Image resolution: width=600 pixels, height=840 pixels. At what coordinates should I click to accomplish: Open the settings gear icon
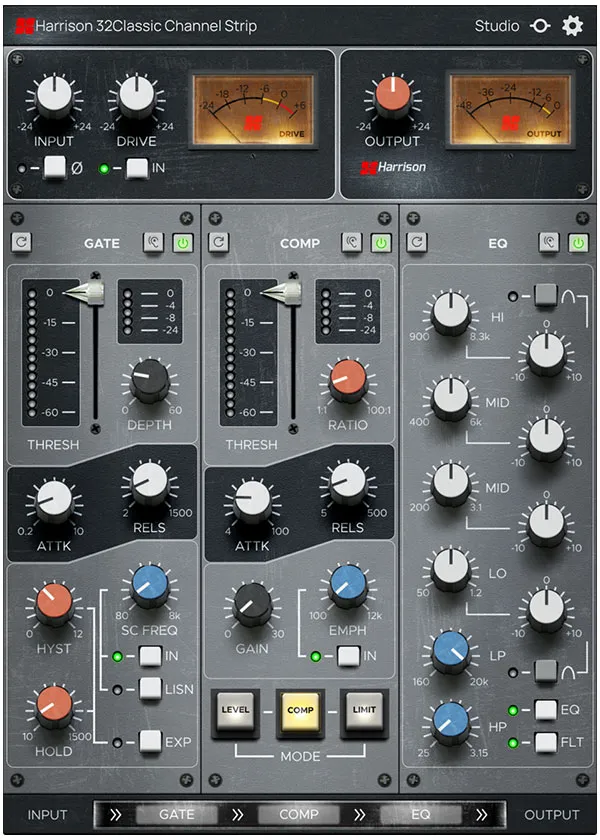(x=572, y=26)
